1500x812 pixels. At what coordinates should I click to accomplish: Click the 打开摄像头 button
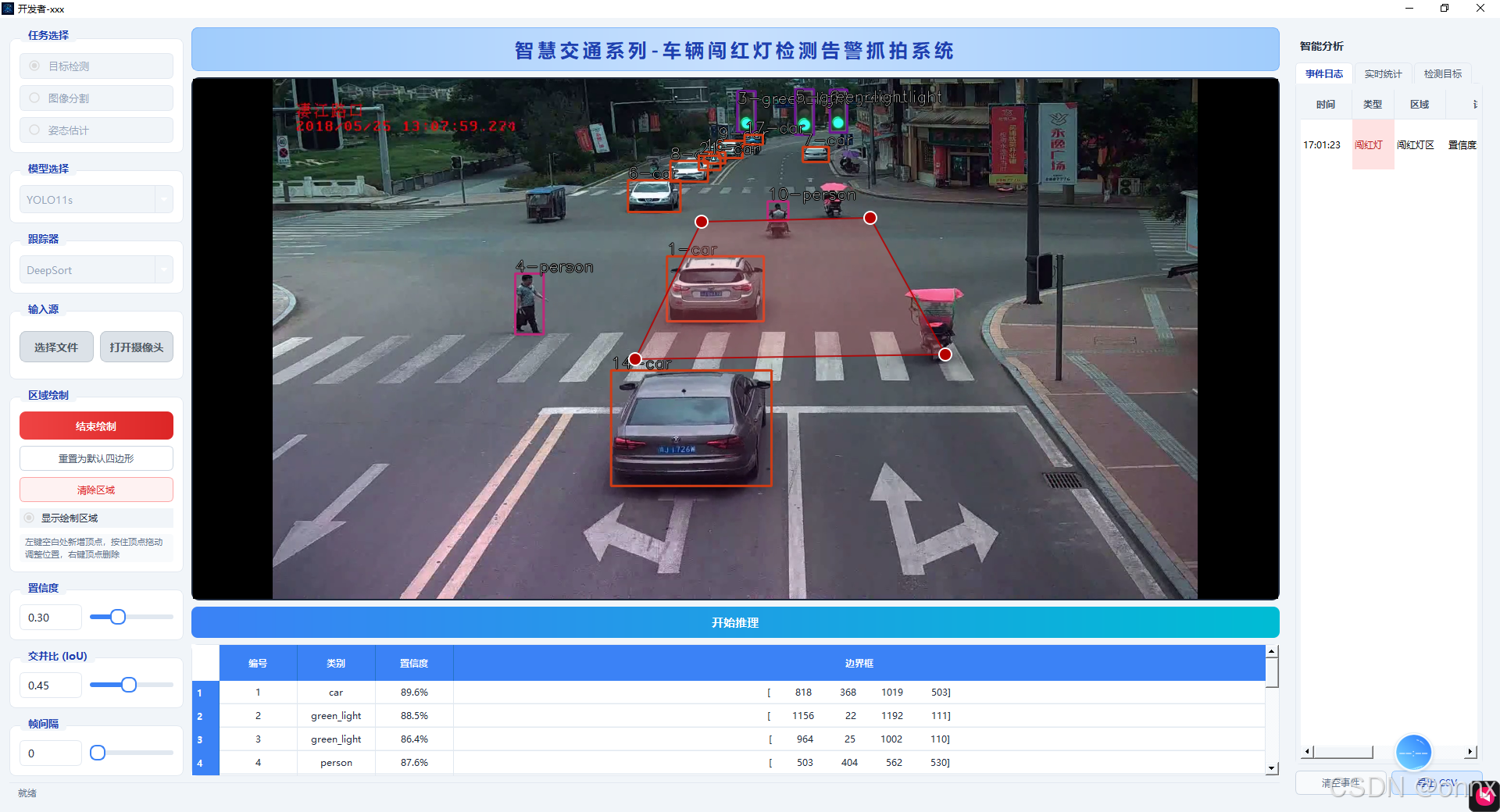coord(137,347)
